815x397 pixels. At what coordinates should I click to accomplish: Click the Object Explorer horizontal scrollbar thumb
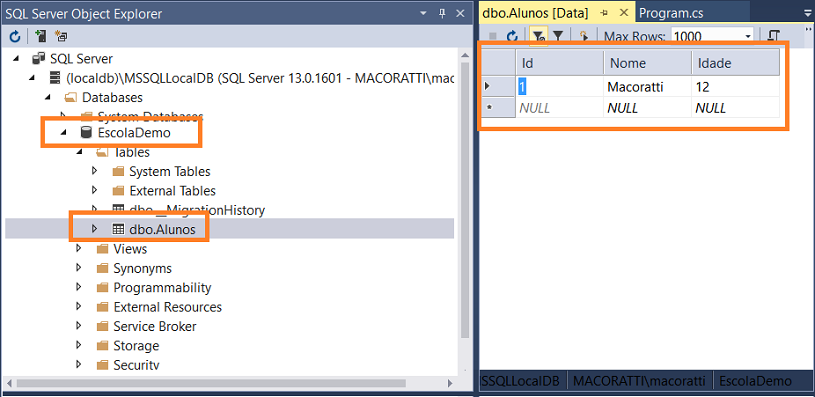pyautogui.click(x=211, y=383)
